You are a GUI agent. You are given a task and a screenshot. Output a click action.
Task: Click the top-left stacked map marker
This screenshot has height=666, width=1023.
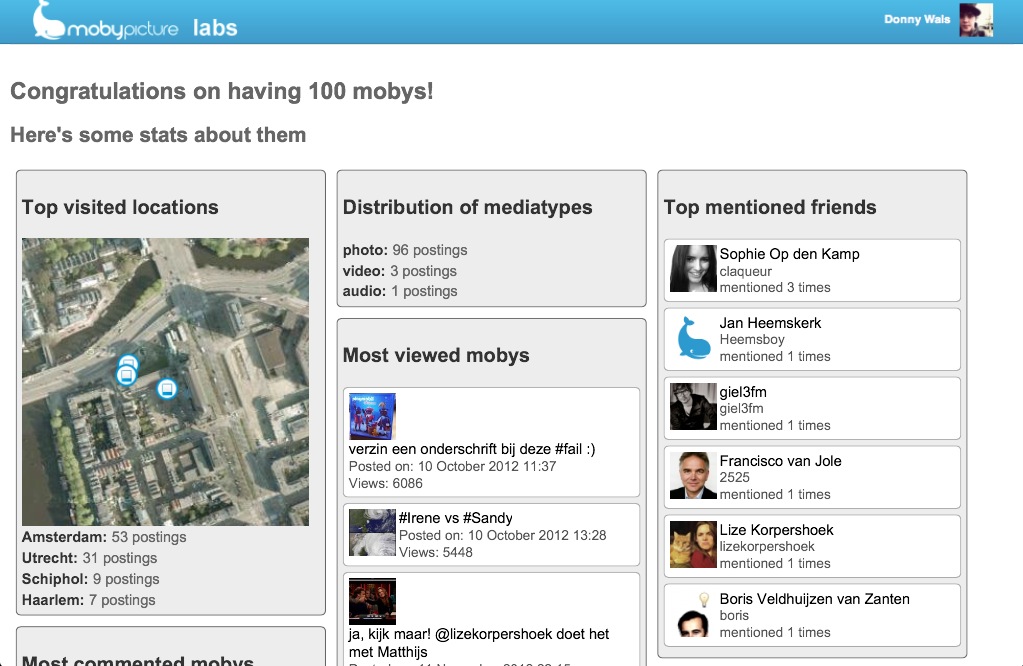(127, 364)
